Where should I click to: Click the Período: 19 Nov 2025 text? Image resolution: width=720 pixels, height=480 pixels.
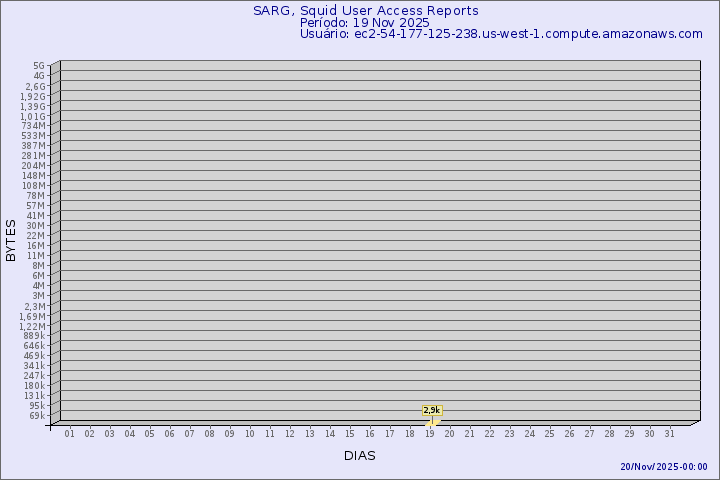pos(364,22)
